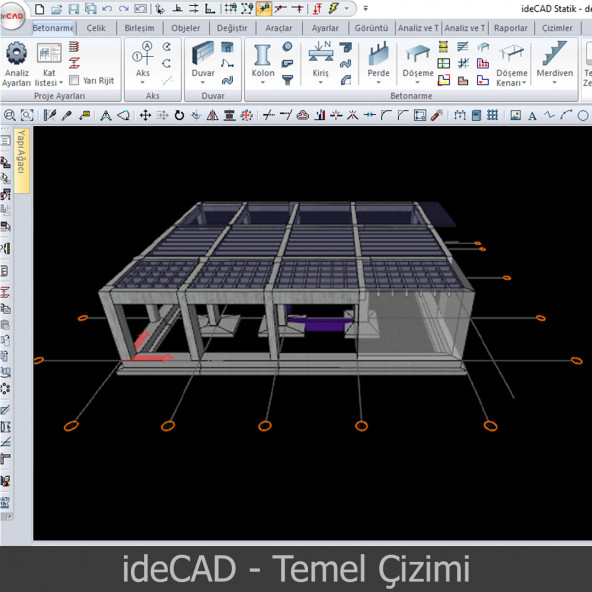Click the new file icon in quick access toolbar
The image size is (592, 592).
point(40,9)
